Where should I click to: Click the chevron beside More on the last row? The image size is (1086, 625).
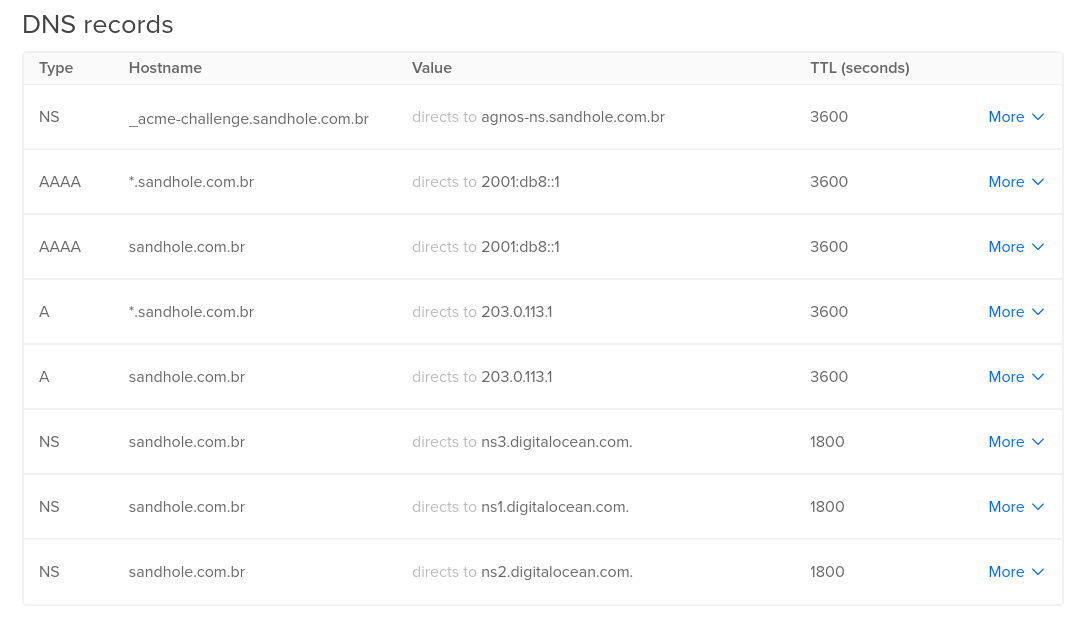tap(1037, 572)
